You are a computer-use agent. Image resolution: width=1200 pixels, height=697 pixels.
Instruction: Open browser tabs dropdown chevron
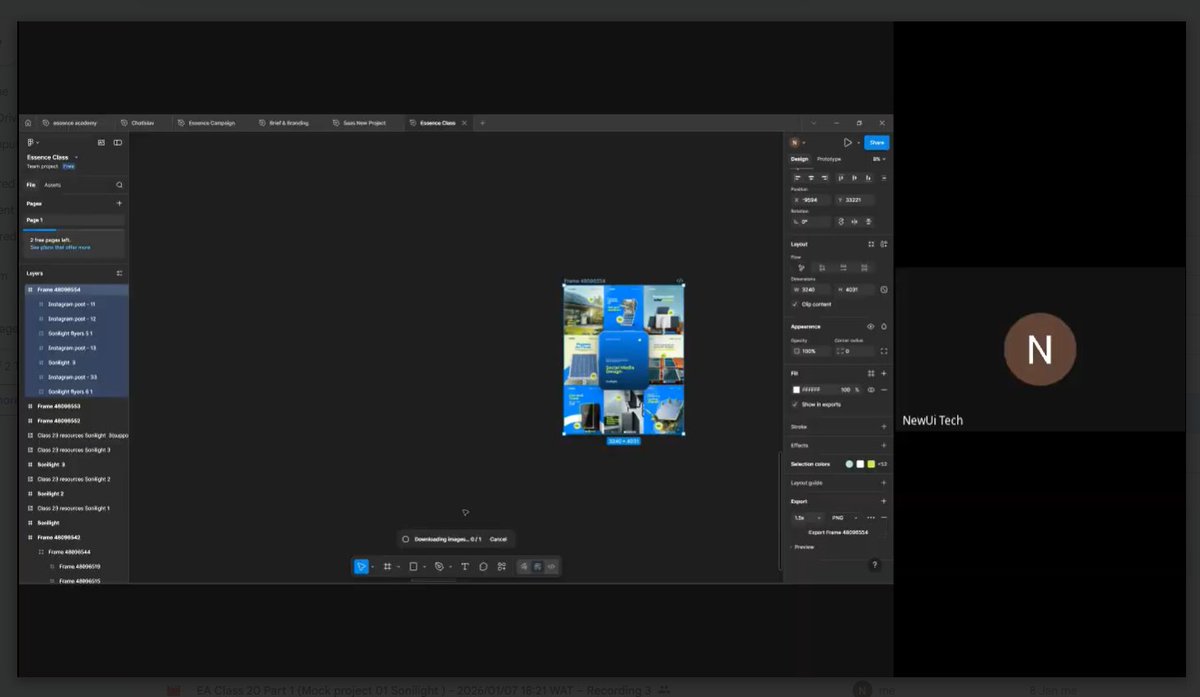813,123
